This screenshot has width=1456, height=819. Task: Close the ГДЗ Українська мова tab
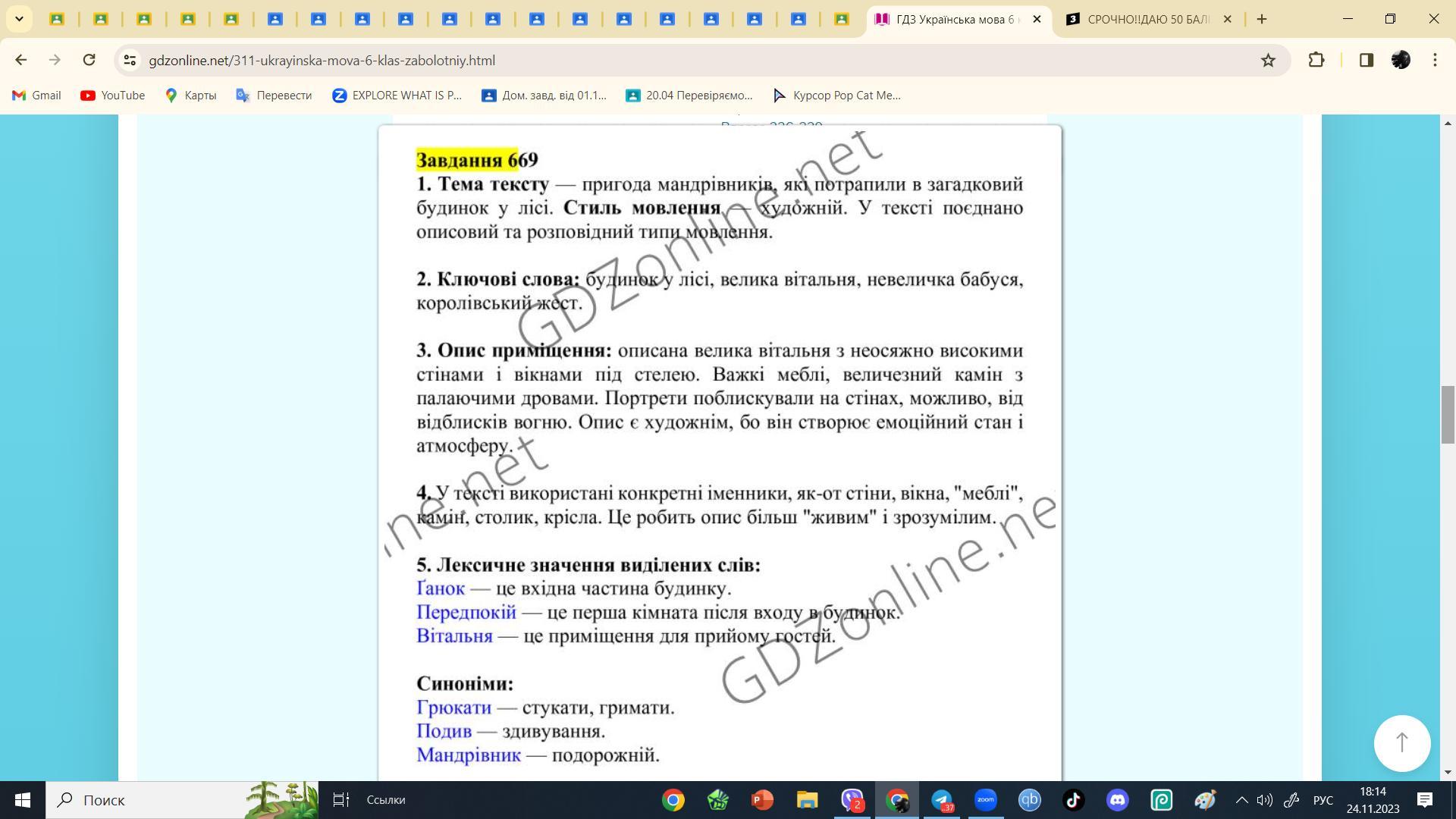[x=1037, y=19]
